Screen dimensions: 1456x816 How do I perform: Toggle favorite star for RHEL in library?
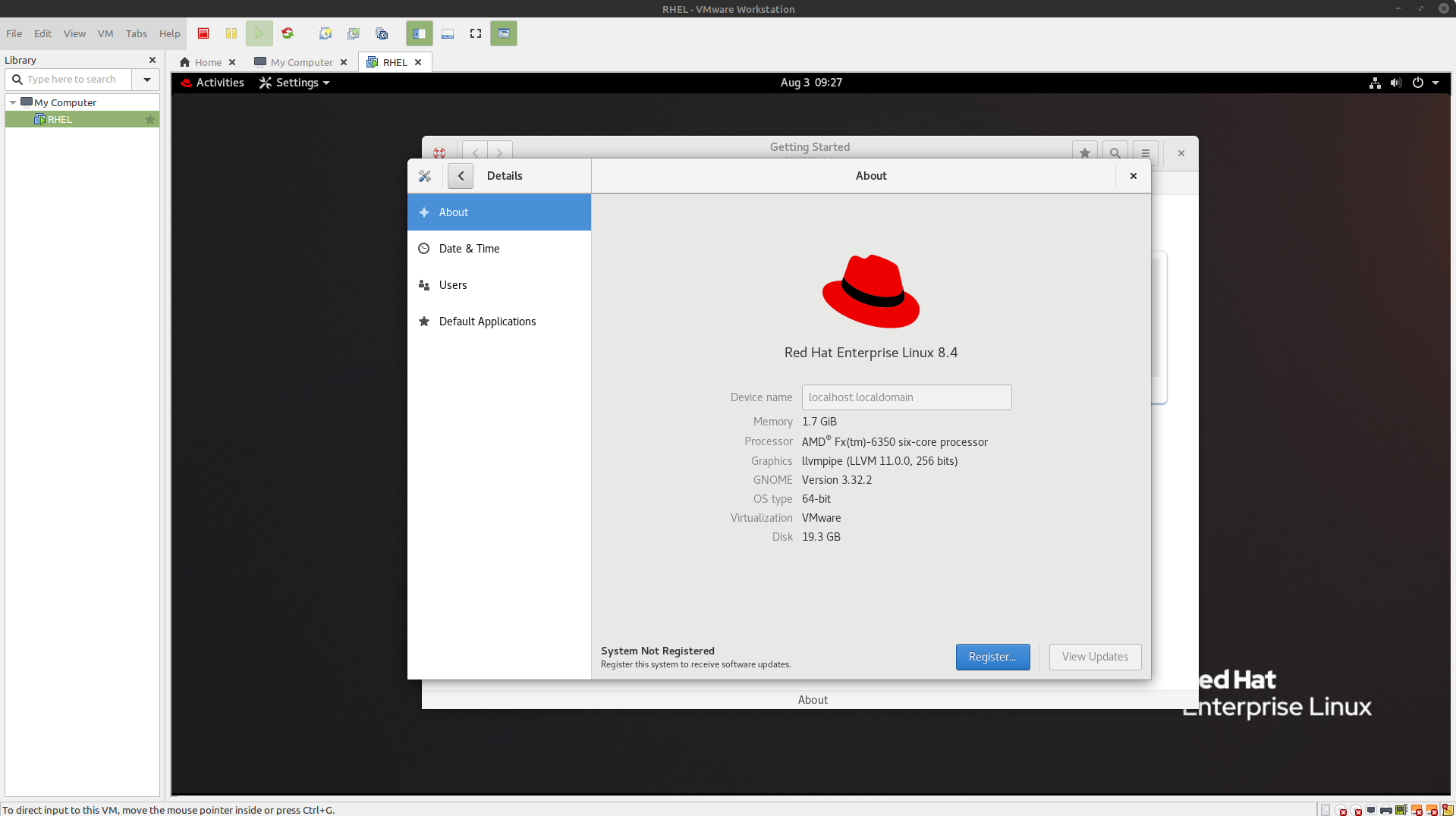click(150, 119)
